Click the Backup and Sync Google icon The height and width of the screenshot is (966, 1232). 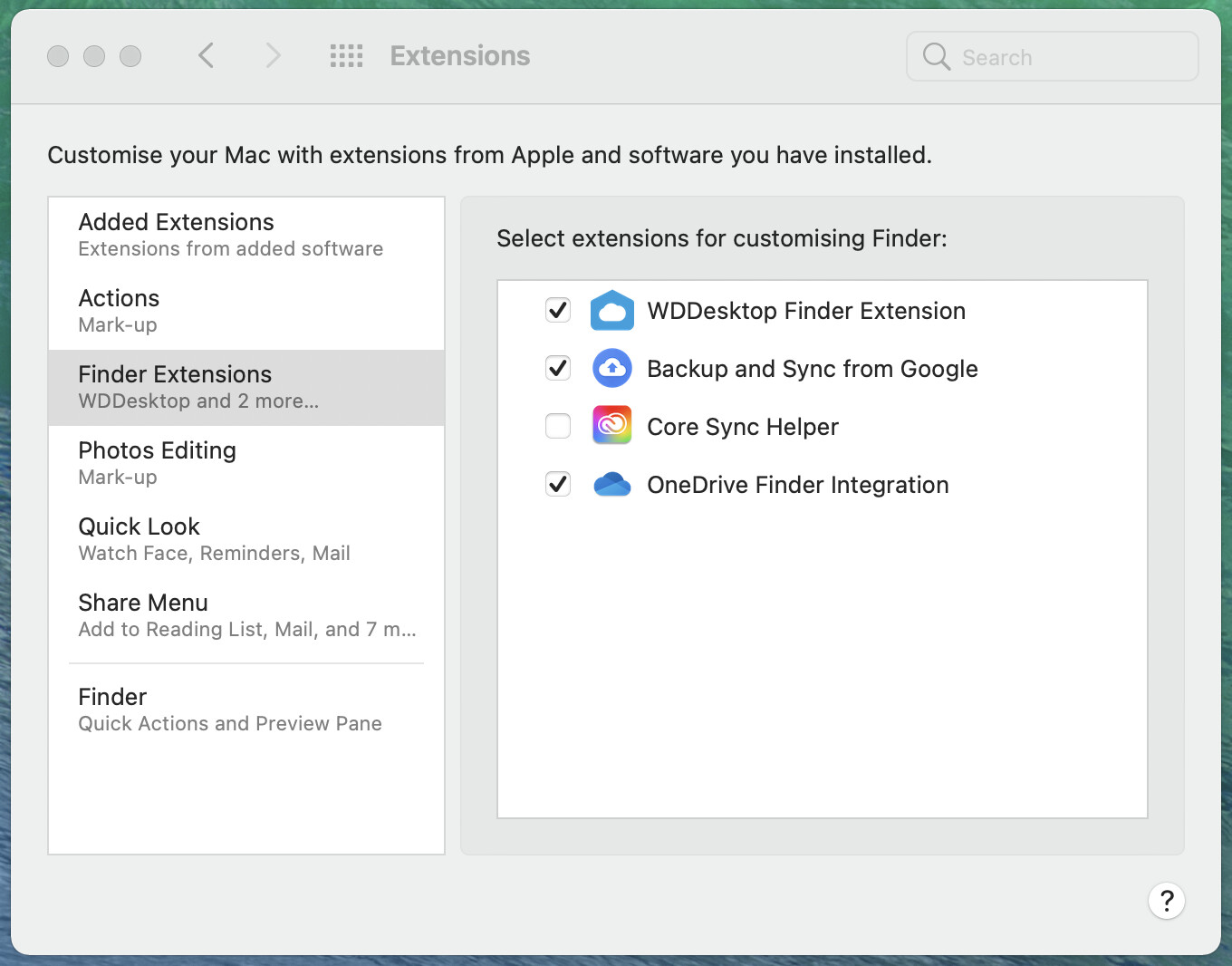tap(612, 369)
